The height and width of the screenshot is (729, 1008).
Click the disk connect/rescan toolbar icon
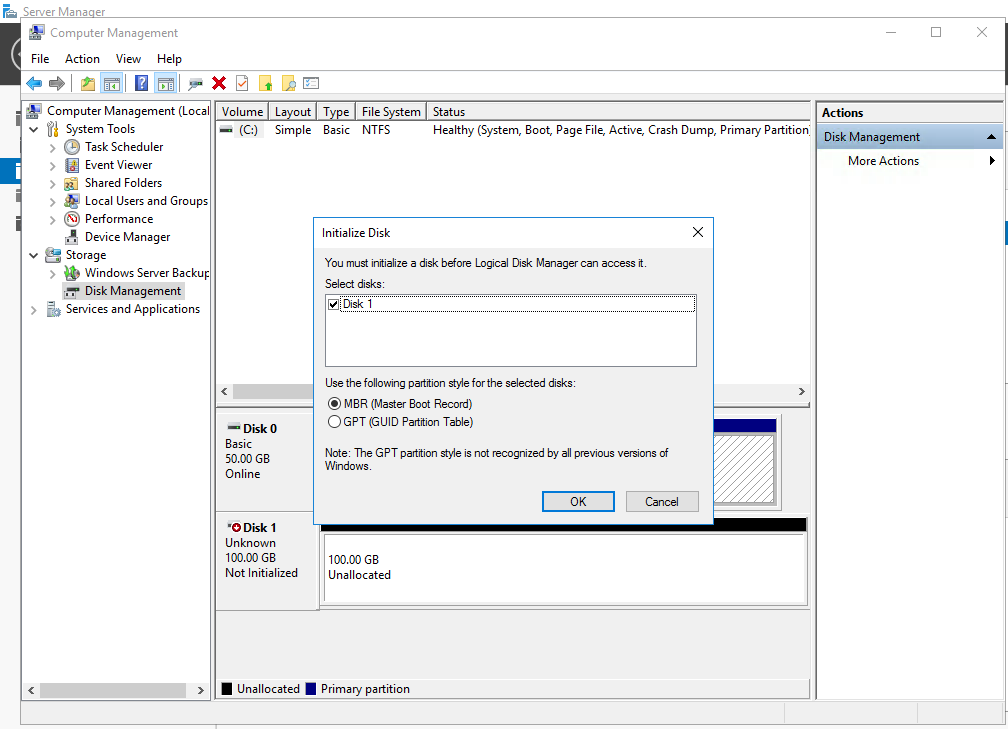pos(195,83)
